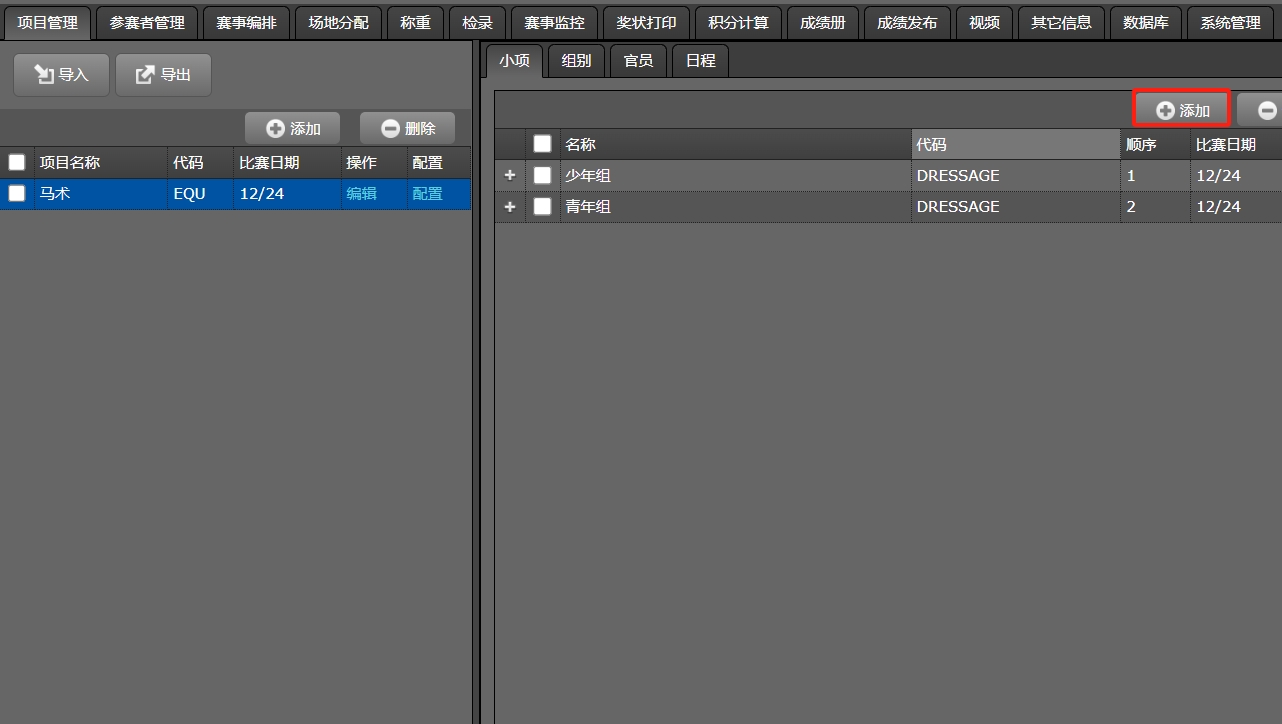Tick the checkbox for 马术 project

point(17,194)
